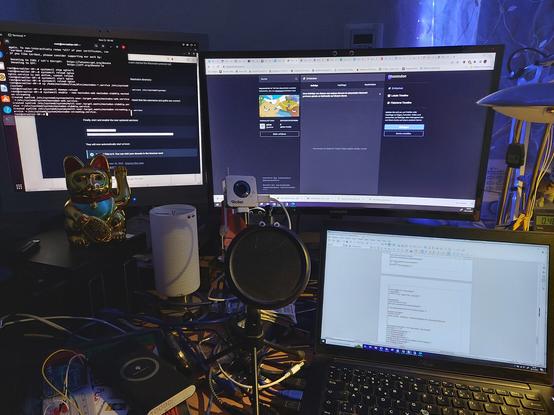Open Rhythmbox icon in the Ubuntu dock
This screenshot has width=554, height=415.
tap(2, 77)
